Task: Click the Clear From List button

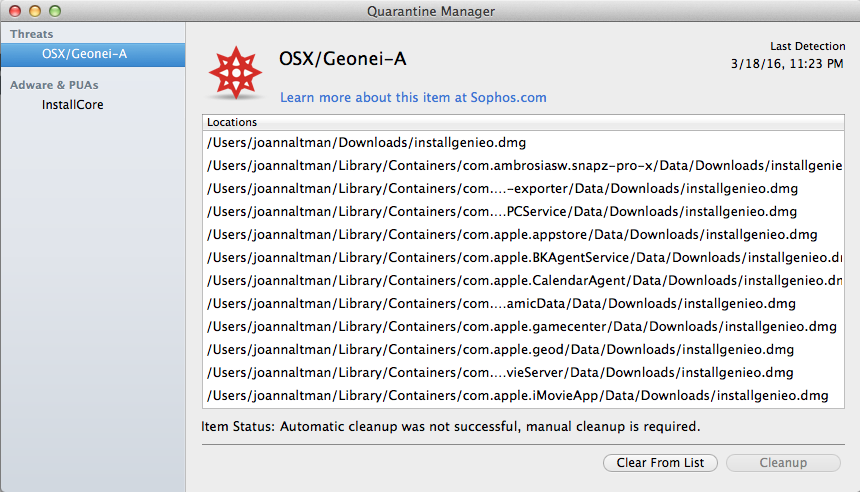Action: tap(660, 463)
